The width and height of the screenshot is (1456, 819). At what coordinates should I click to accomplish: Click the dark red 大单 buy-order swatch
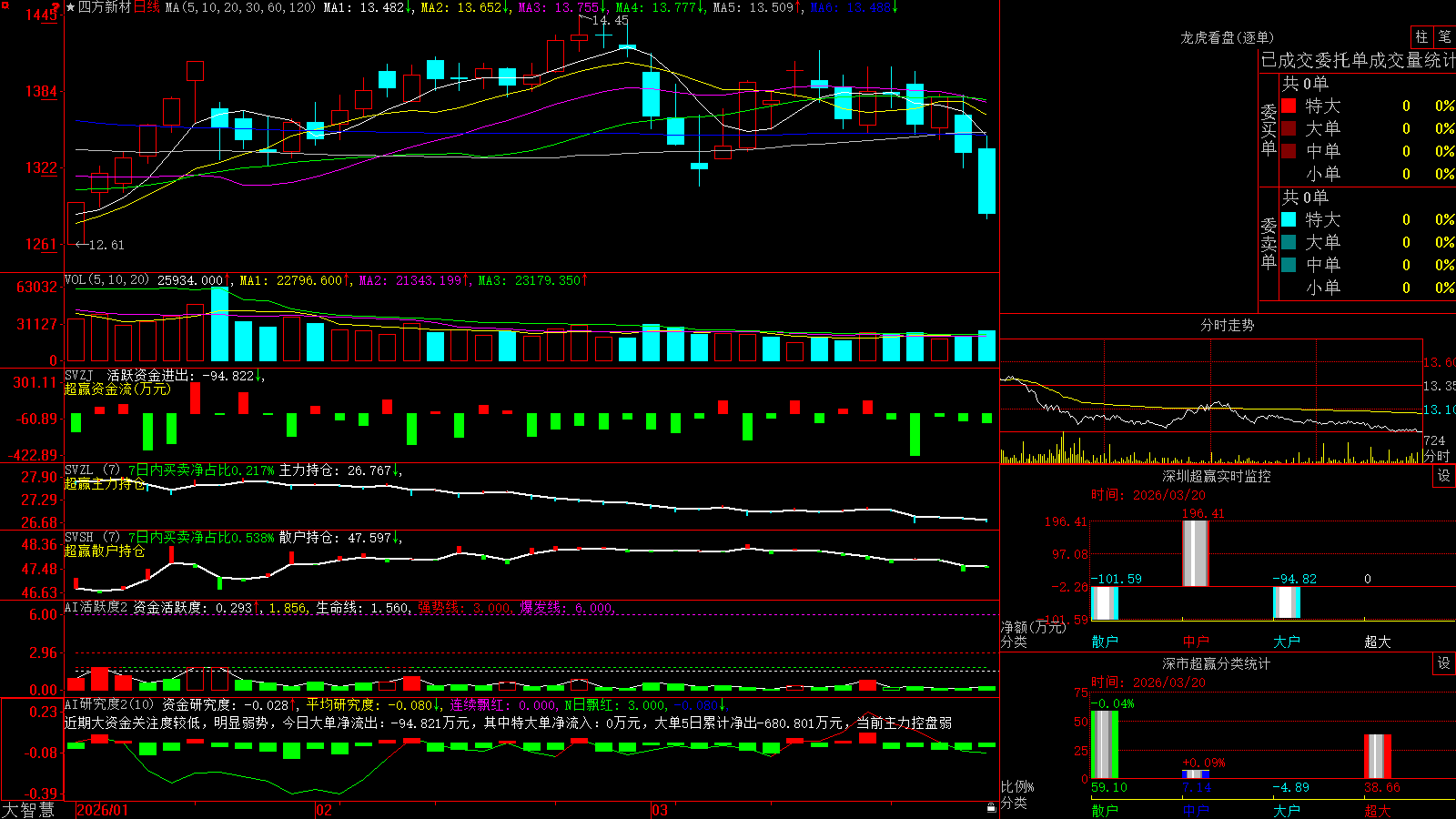(1289, 128)
